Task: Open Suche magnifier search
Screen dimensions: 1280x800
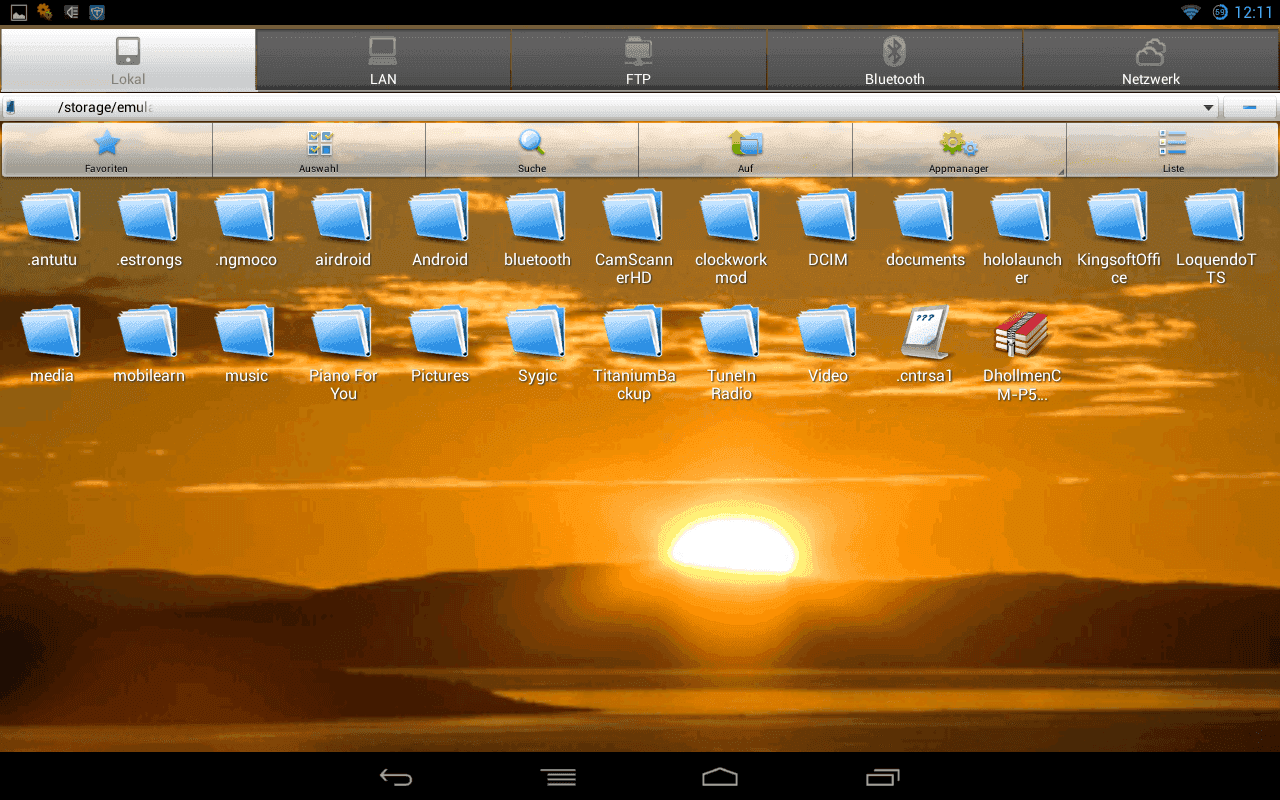Action: click(532, 150)
